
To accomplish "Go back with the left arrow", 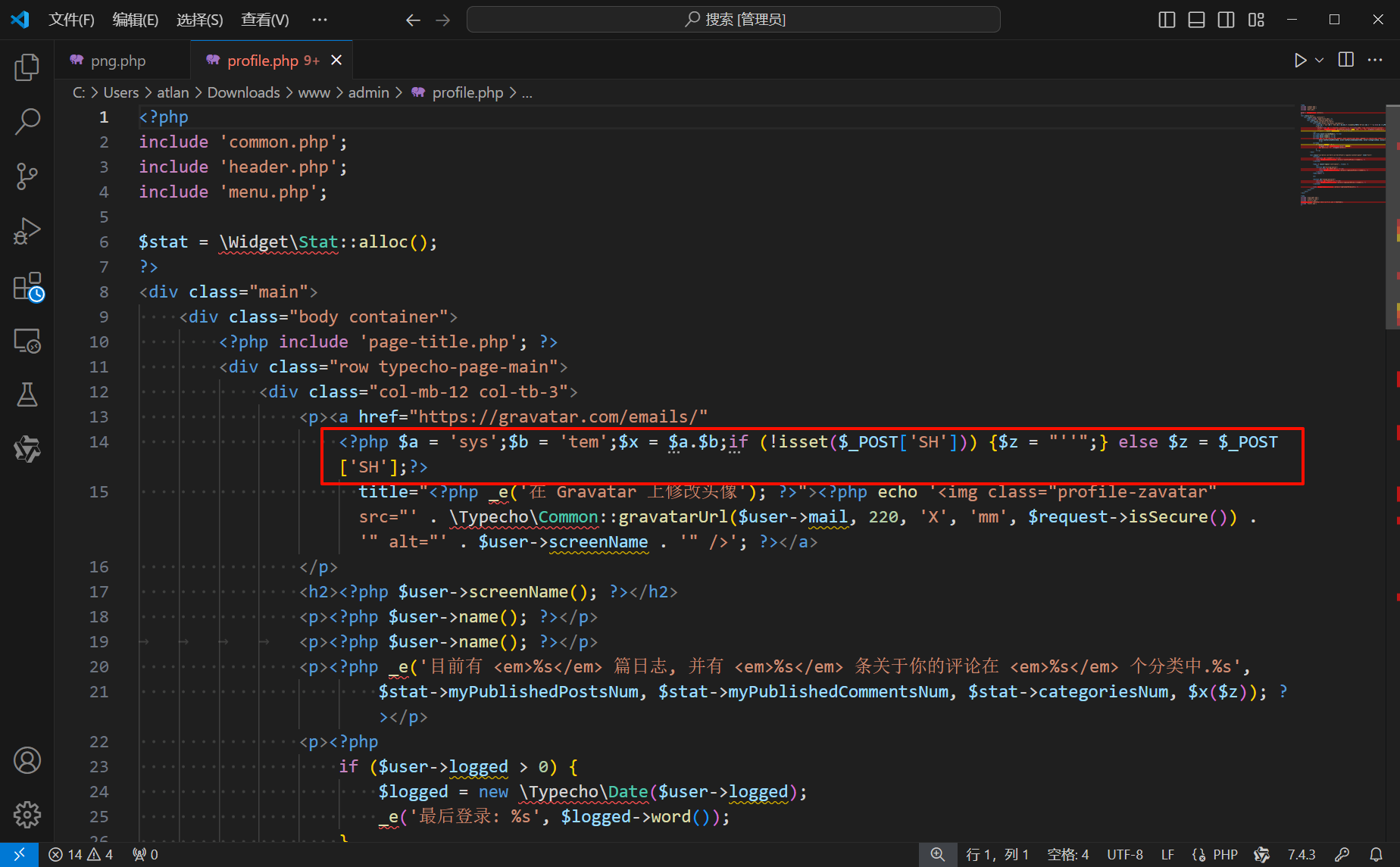I will (x=413, y=20).
